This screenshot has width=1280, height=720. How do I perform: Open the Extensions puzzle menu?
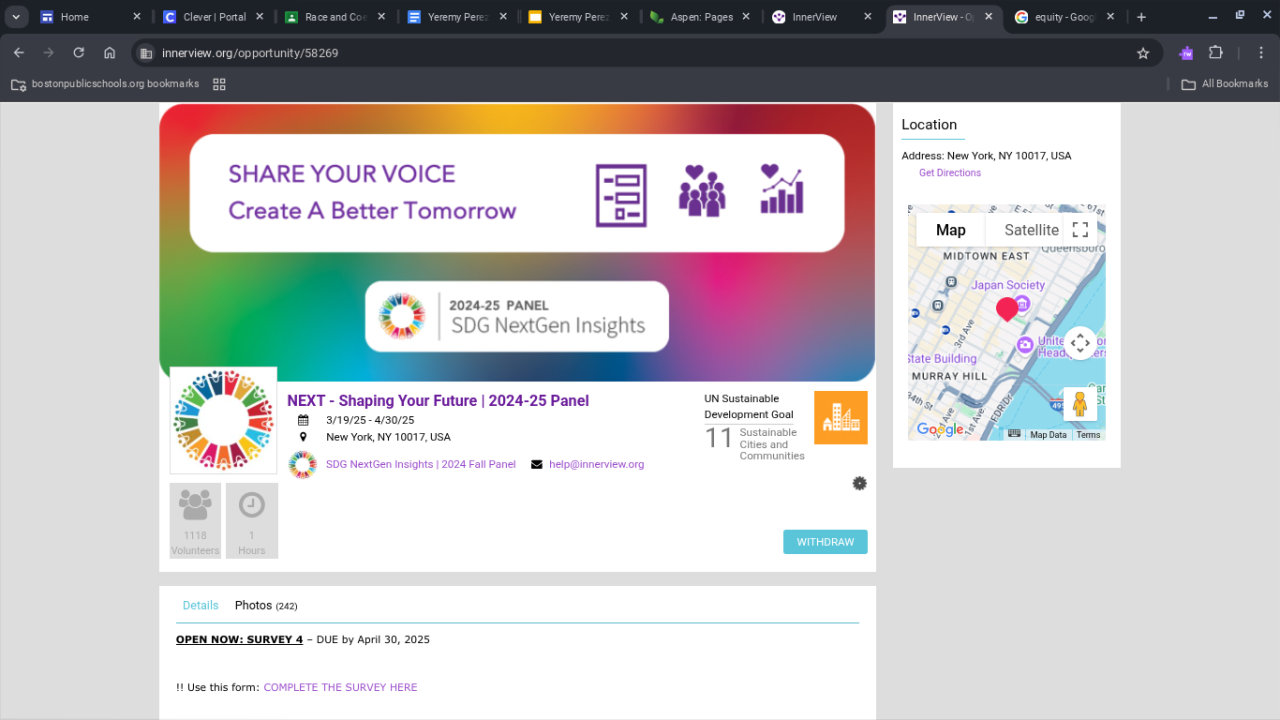coord(1216,53)
